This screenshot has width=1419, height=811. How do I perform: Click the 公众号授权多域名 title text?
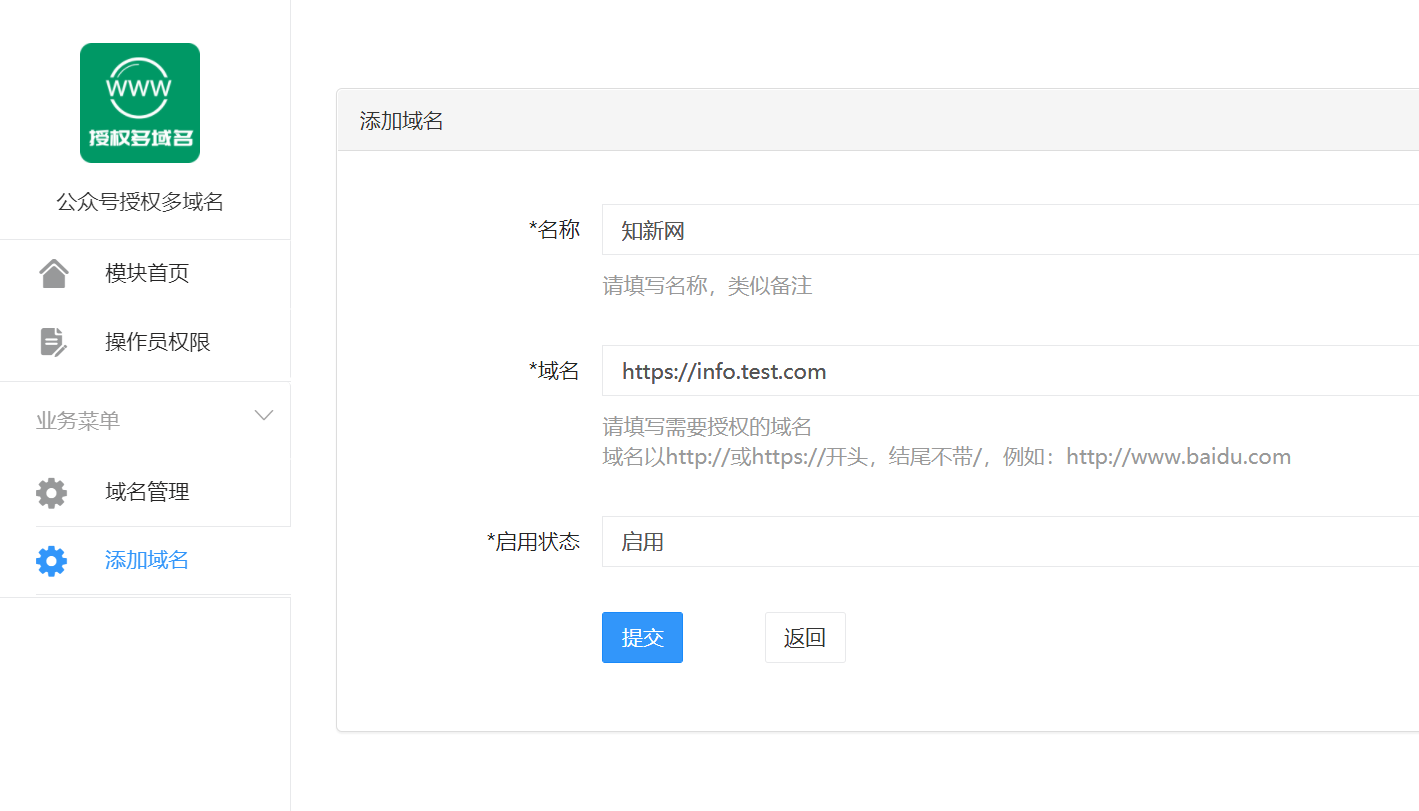(140, 202)
